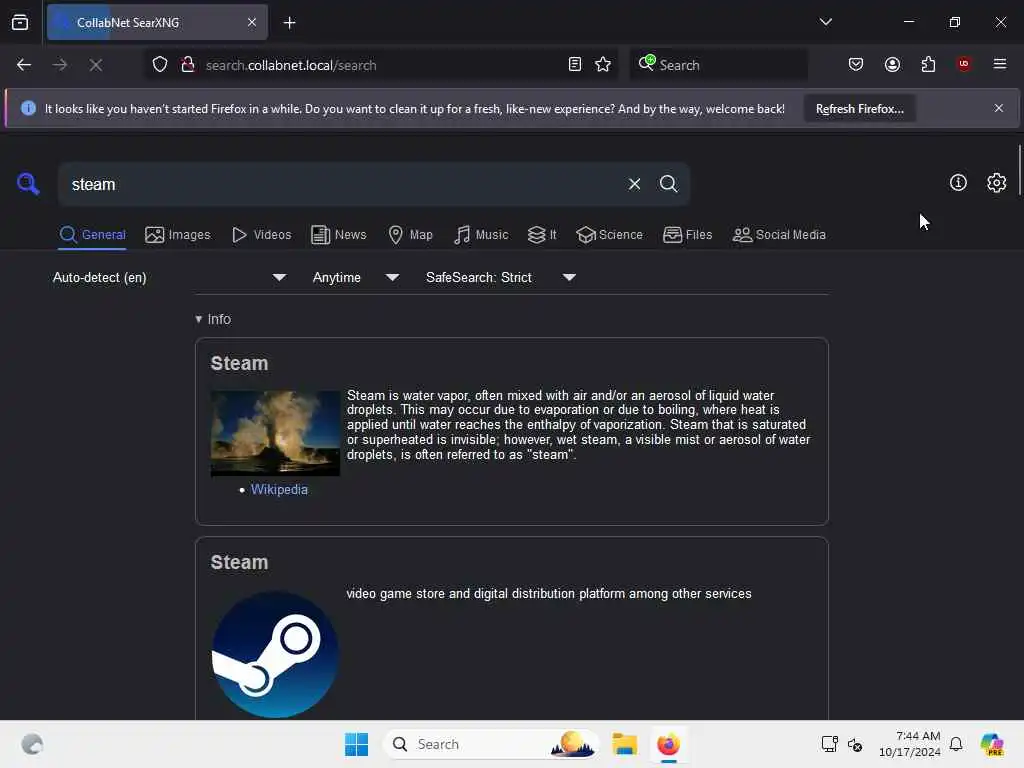Close the CollabNet SearXNG tab
The width and height of the screenshot is (1024, 768).
(252, 22)
